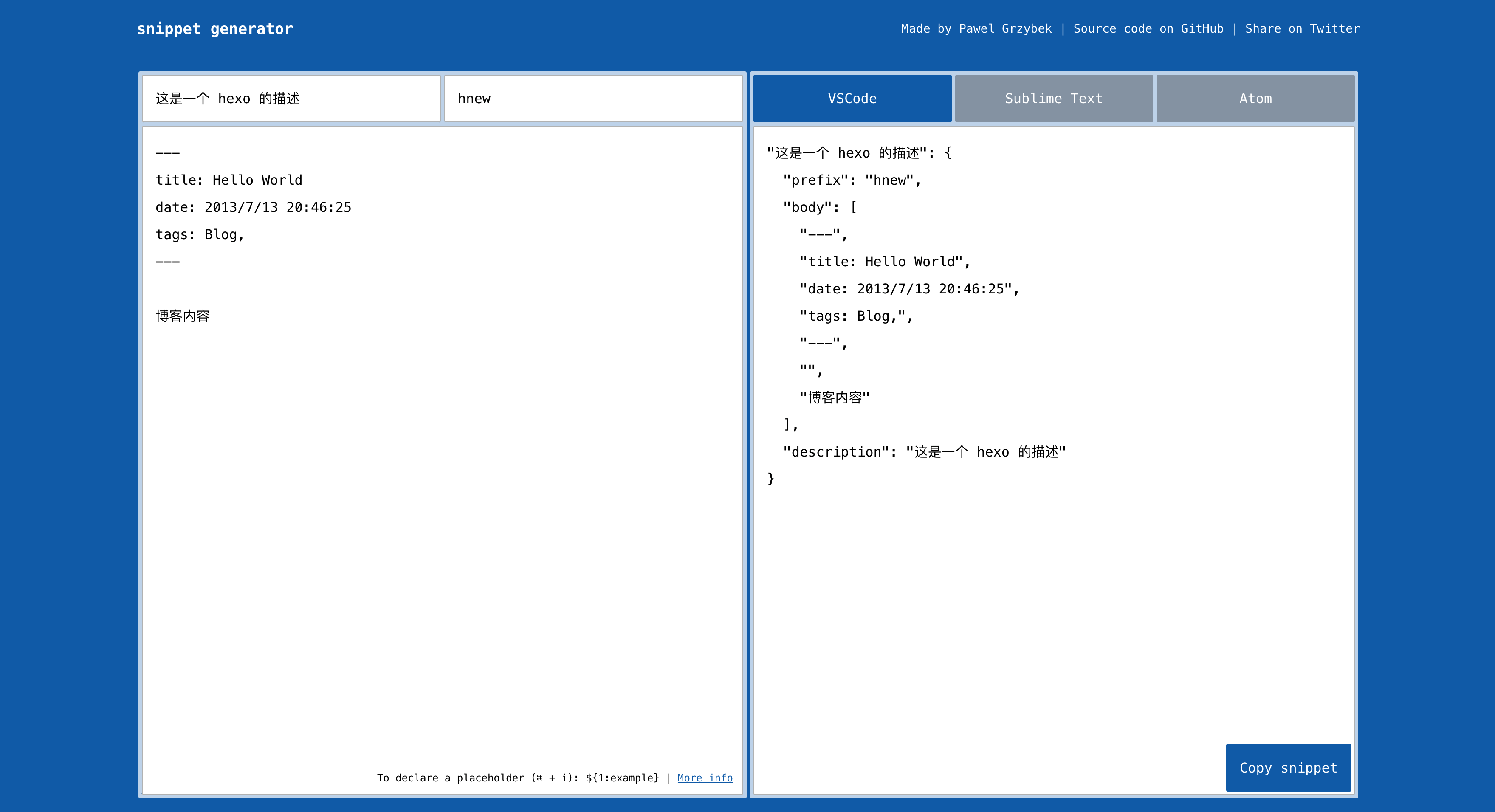Click the snippet generator title

215,28
